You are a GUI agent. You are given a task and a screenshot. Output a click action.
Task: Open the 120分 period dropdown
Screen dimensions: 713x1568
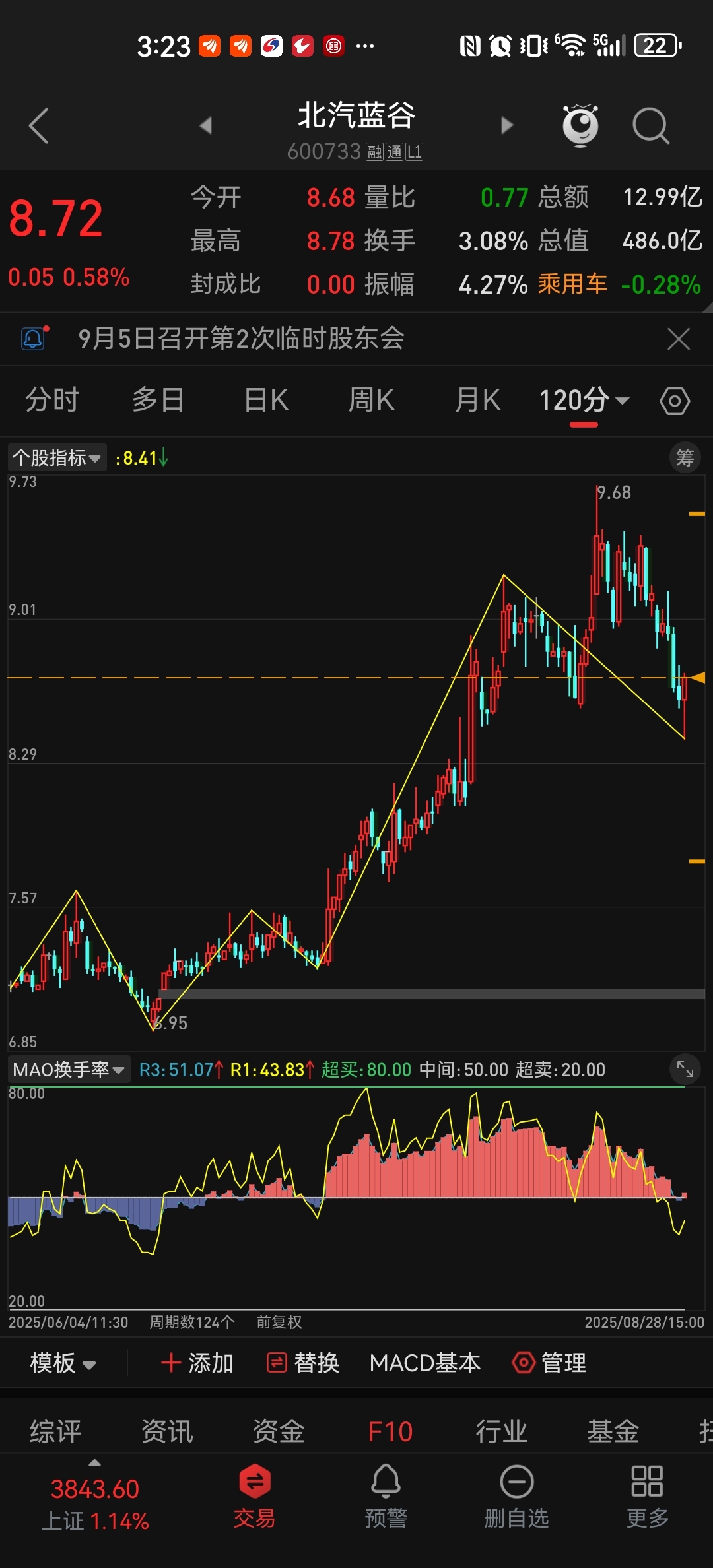pyautogui.click(x=584, y=400)
